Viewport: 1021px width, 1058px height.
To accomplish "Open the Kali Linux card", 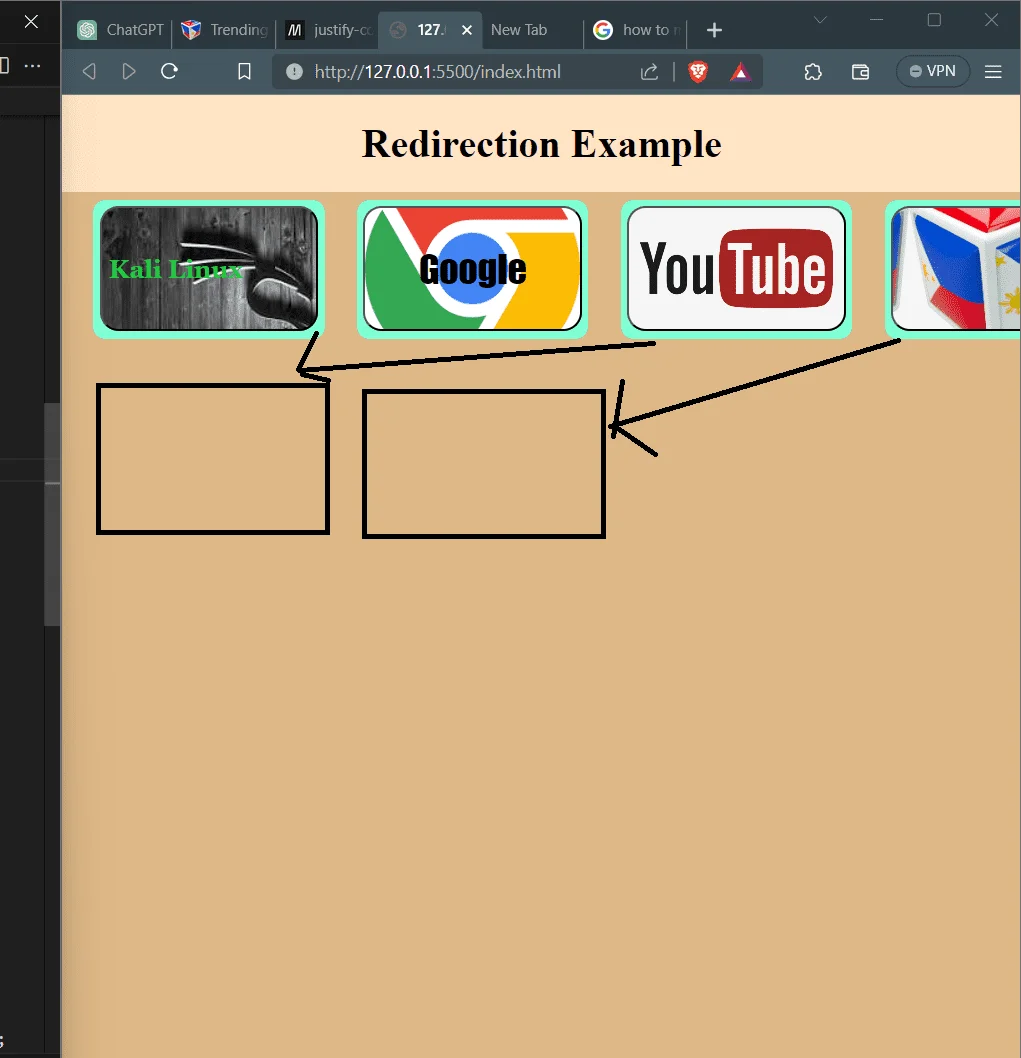I will [209, 269].
